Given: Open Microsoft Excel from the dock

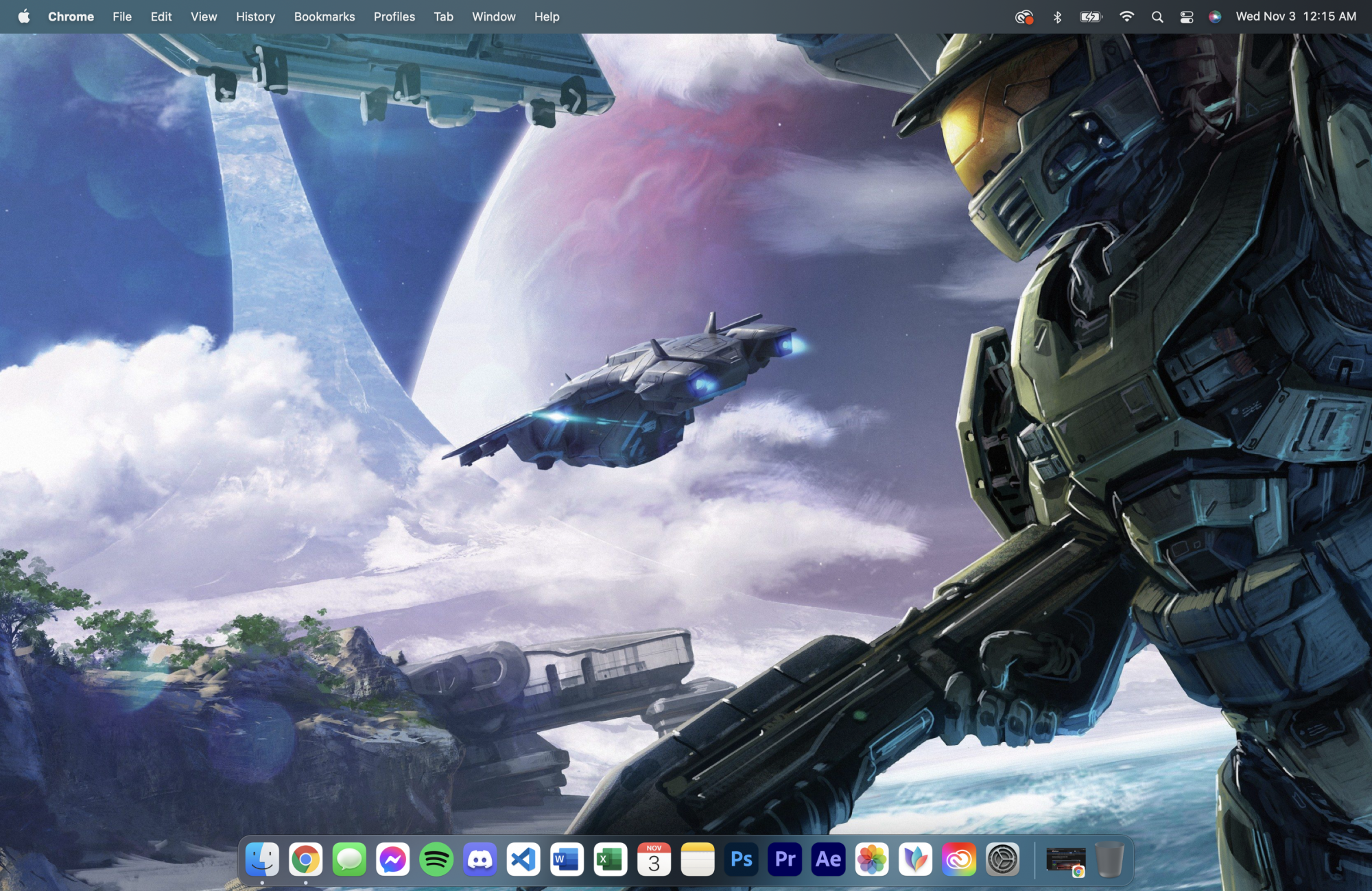Looking at the screenshot, I should pyautogui.click(x=611, y=859).
